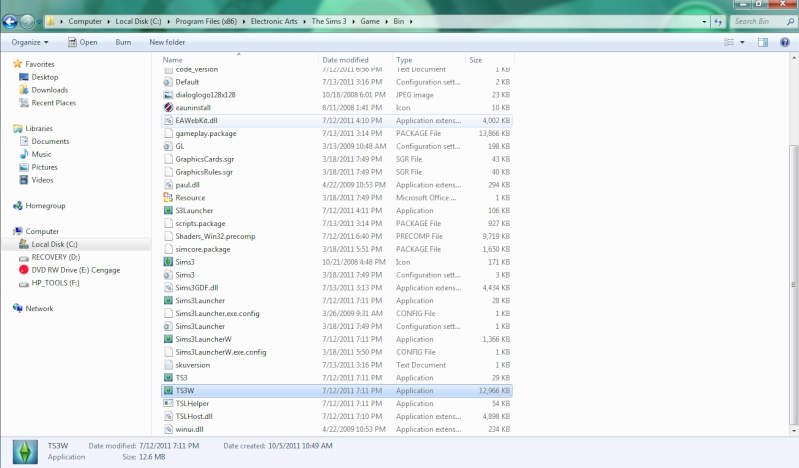Click the Sims3LauncherW application icon
This screenshot has width=799, height=468.
[x=168, y=339]
